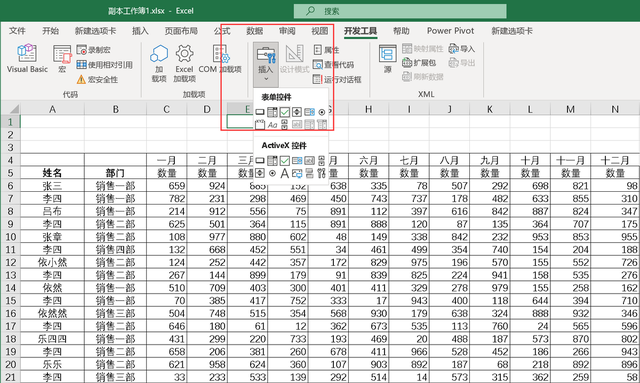Open ActiveX More Controls tools icon

(322, 173)
